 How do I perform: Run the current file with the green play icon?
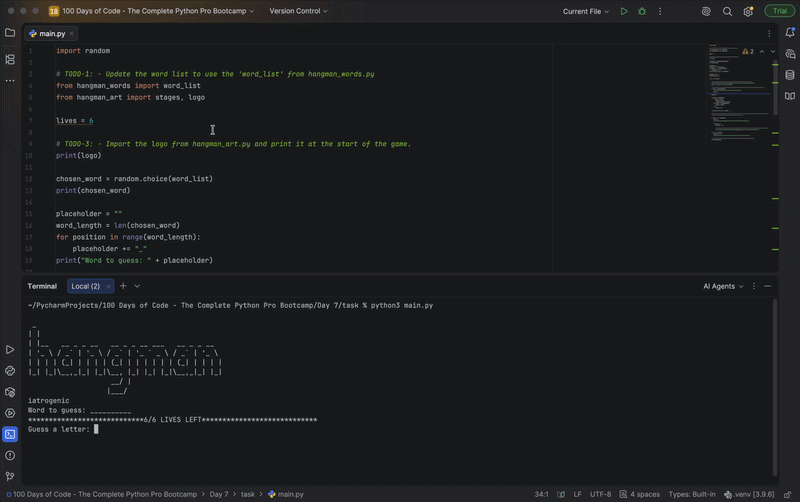coord(623,11)
